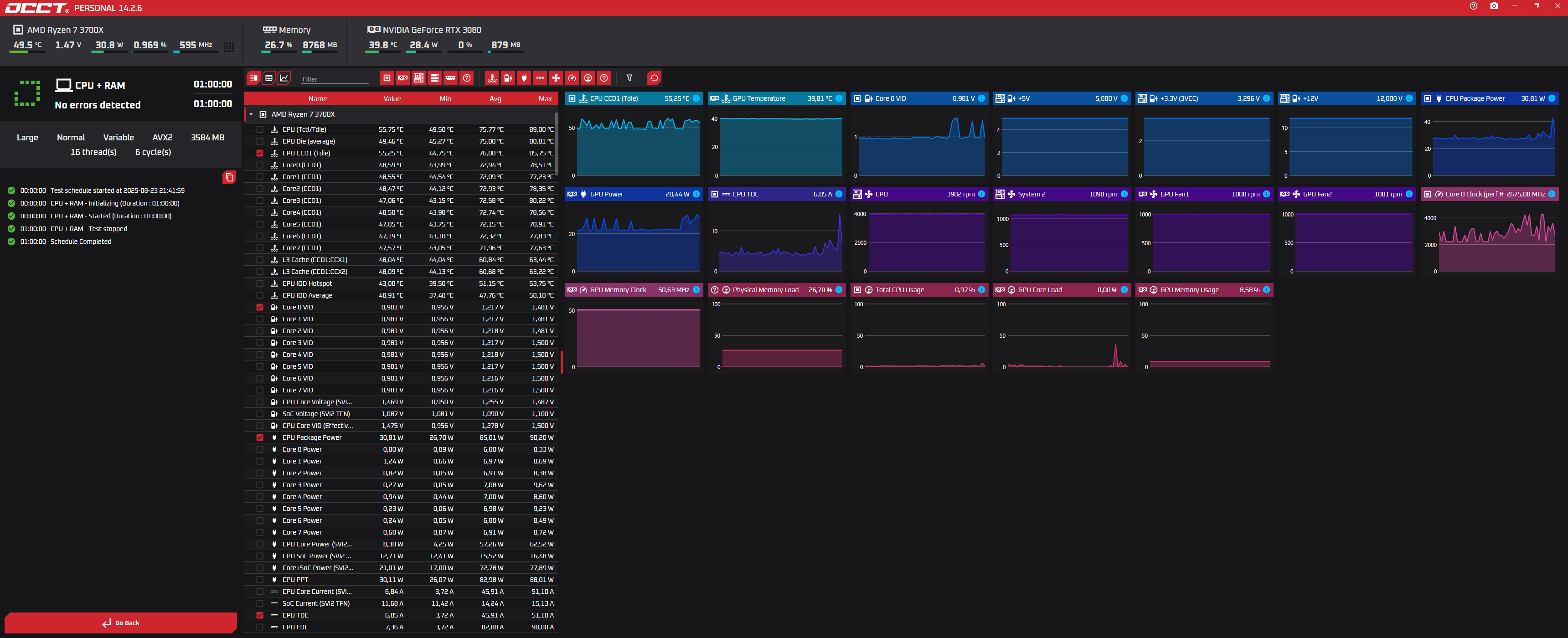
Task: Uncheck the CPU Package Power checkbox
Action: pyautogui.click(x=260, y=437)
